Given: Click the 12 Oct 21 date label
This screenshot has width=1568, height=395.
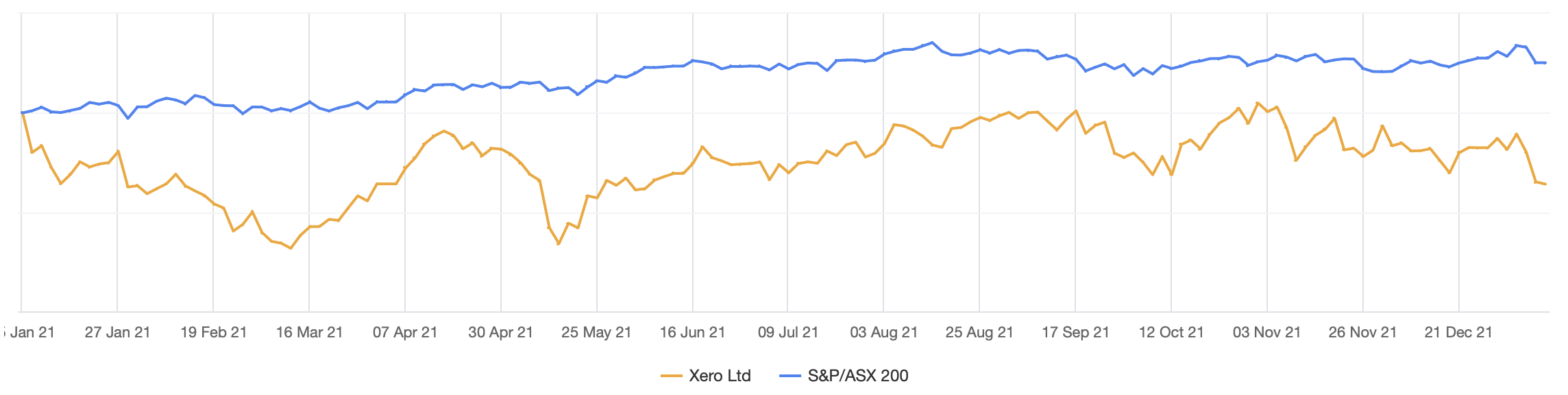Looking at the screenshot, I should click(x=1171, y=333).
